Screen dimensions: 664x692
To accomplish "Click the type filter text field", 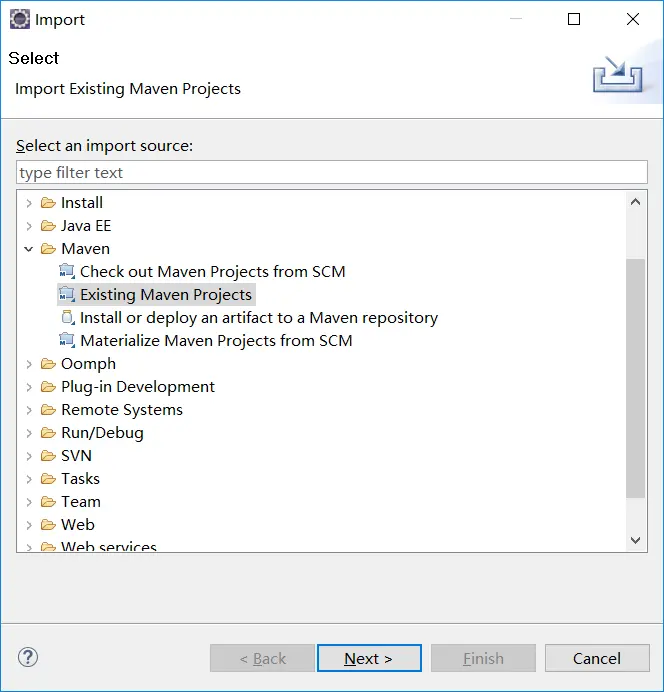I will pos(332,172).
